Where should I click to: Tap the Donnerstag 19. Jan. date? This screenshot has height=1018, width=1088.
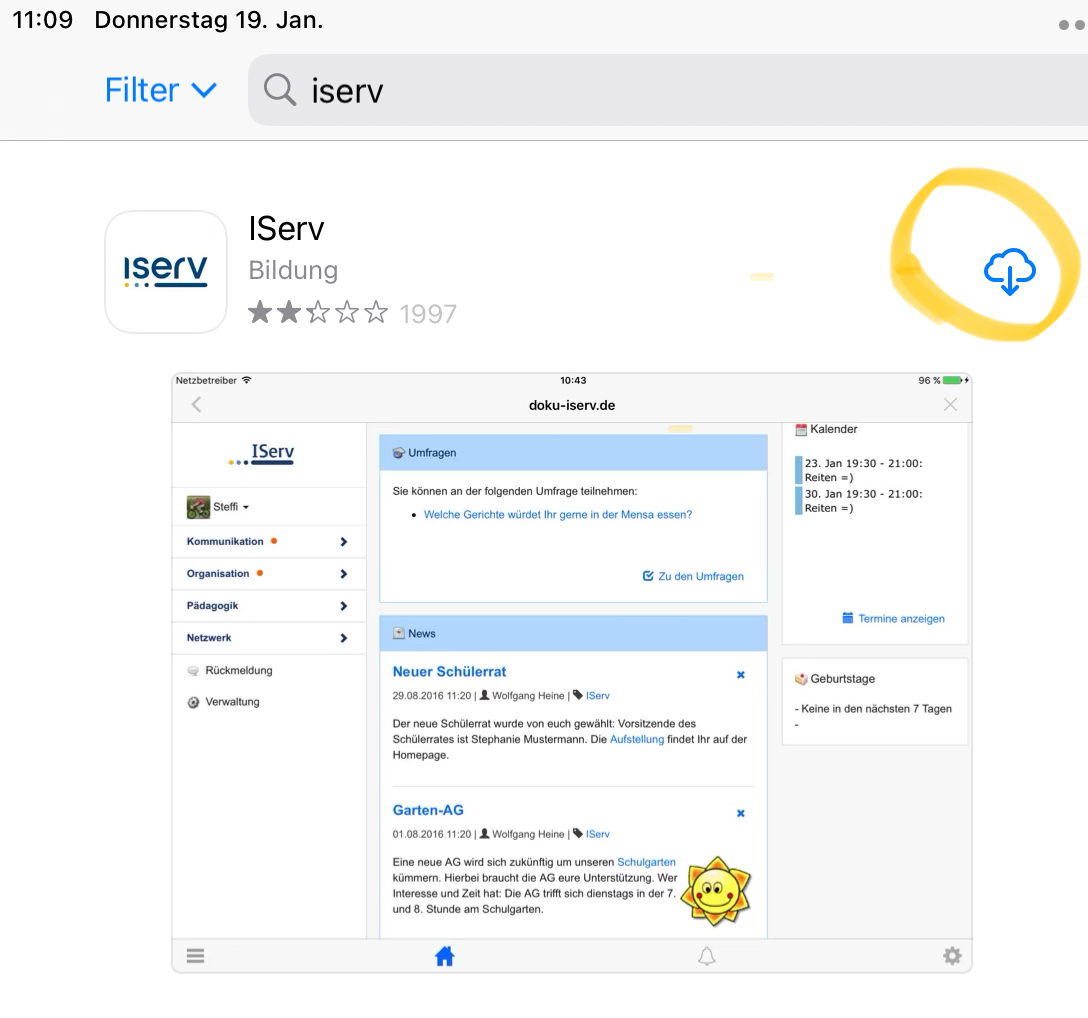209,19
